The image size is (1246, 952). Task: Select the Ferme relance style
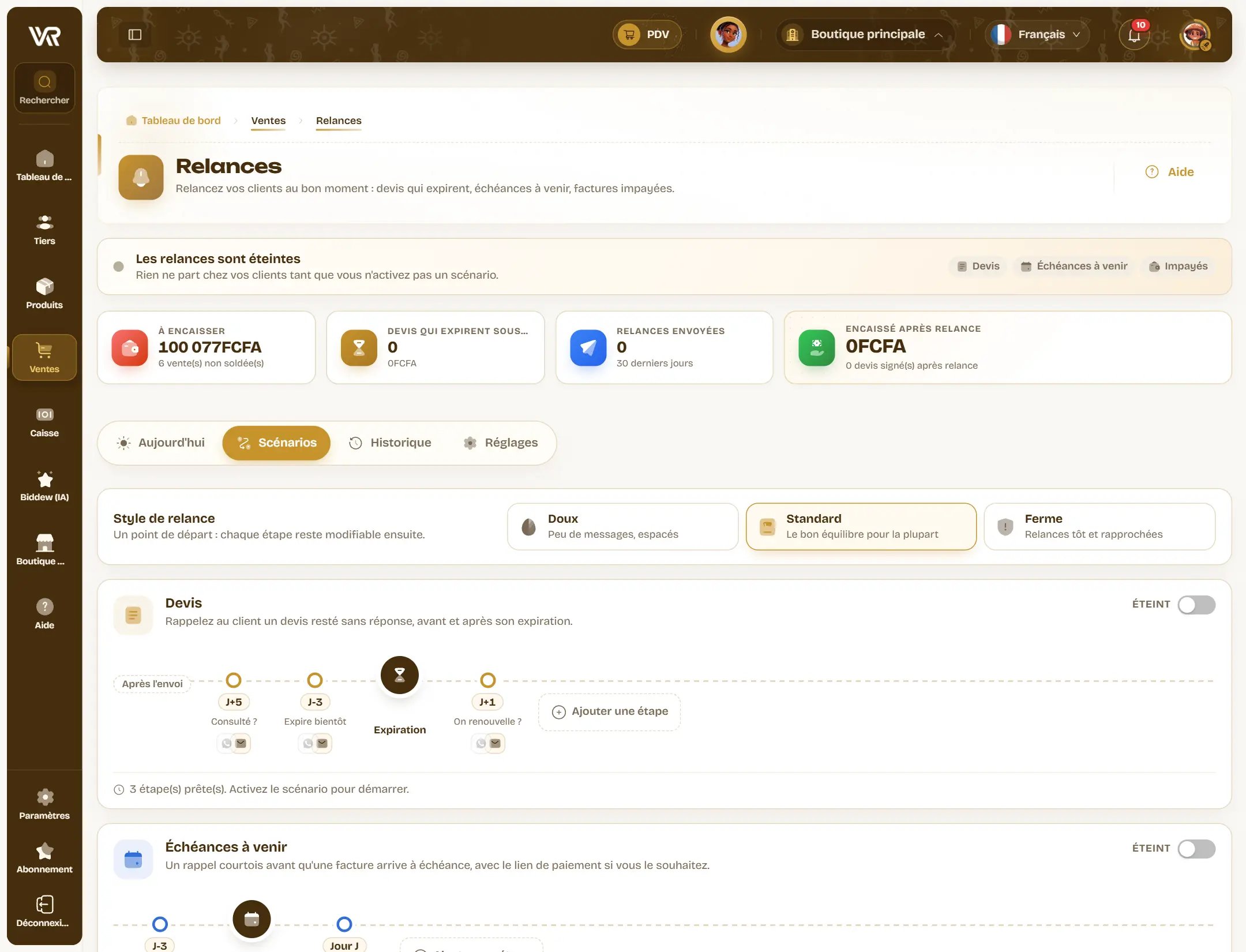pos(1099,526)
